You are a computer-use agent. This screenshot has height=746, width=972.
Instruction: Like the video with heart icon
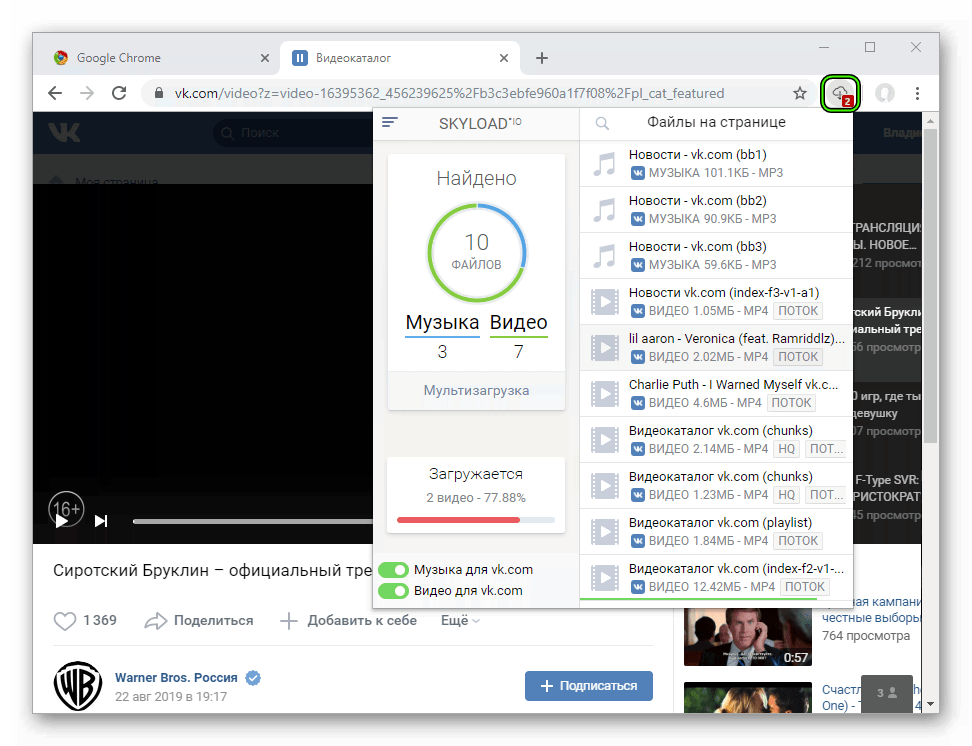pyautogui.click(x=64, y=621)
